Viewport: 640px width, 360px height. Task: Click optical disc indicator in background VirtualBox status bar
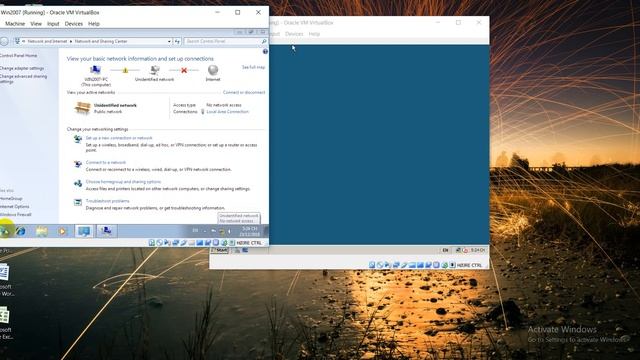point(380,265)
